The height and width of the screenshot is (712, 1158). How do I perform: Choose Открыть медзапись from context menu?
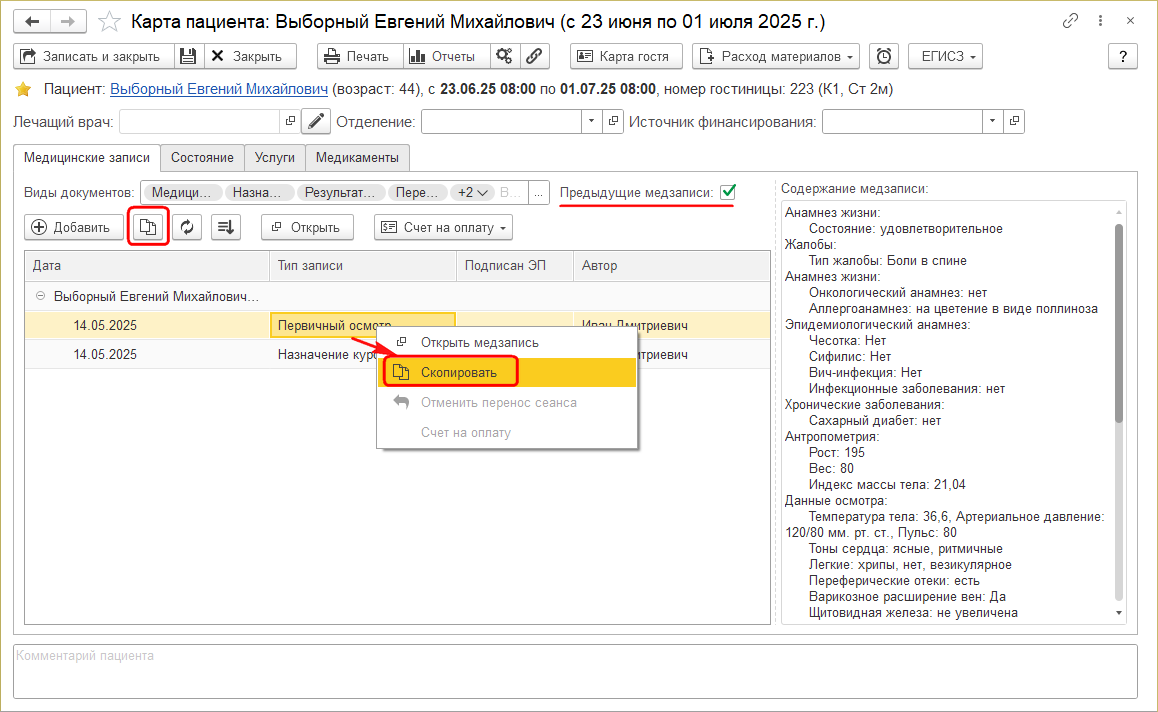(x=479, y=343)
